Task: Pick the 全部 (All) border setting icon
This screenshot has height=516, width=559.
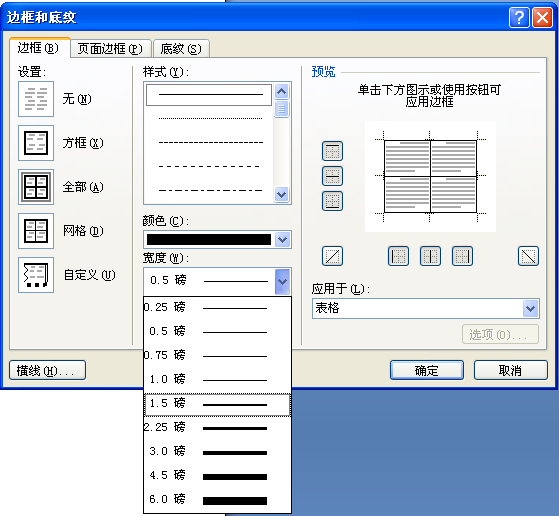Action: click(36, 187)
